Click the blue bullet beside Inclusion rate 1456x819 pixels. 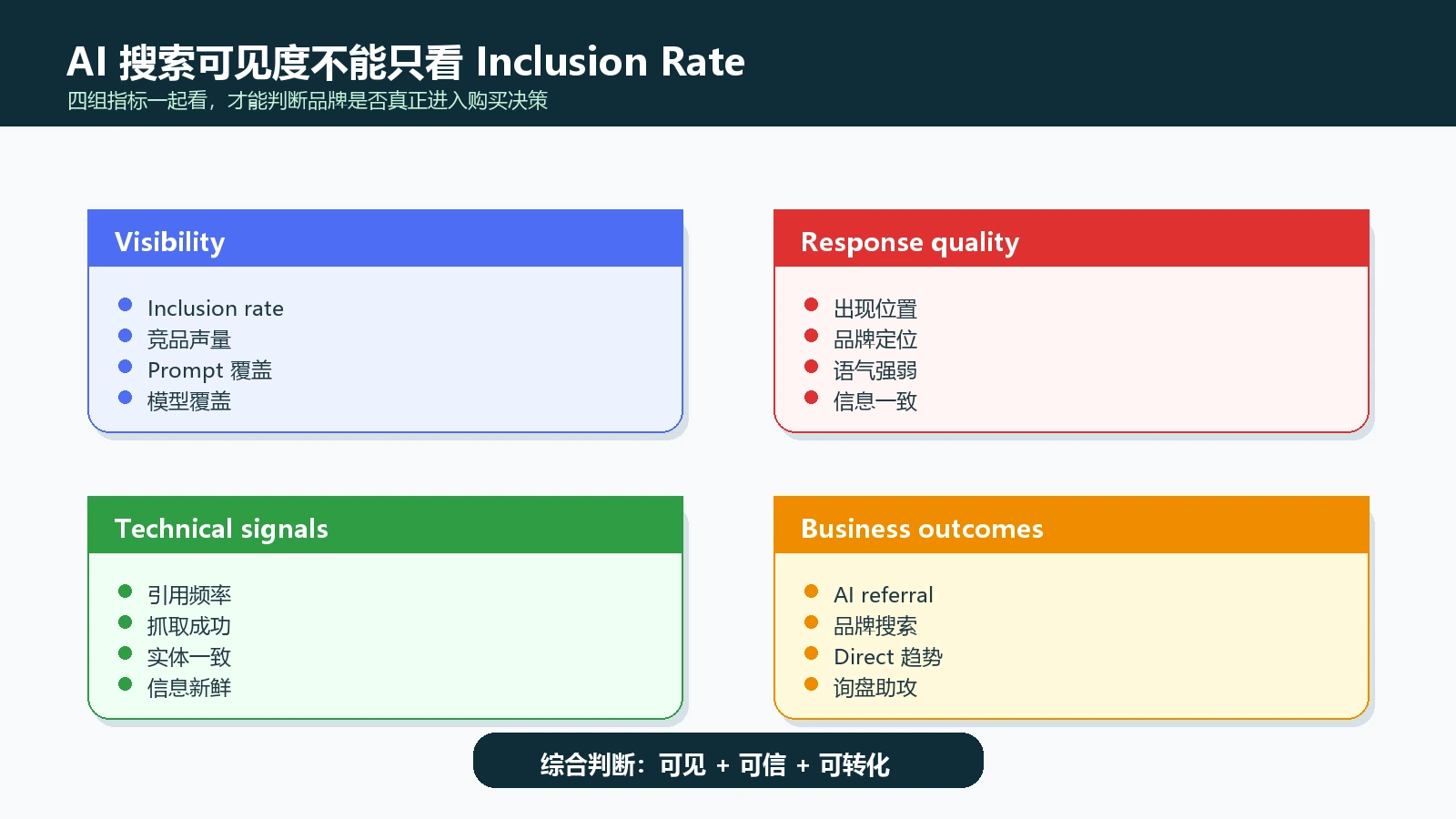(x=126, y=305)
